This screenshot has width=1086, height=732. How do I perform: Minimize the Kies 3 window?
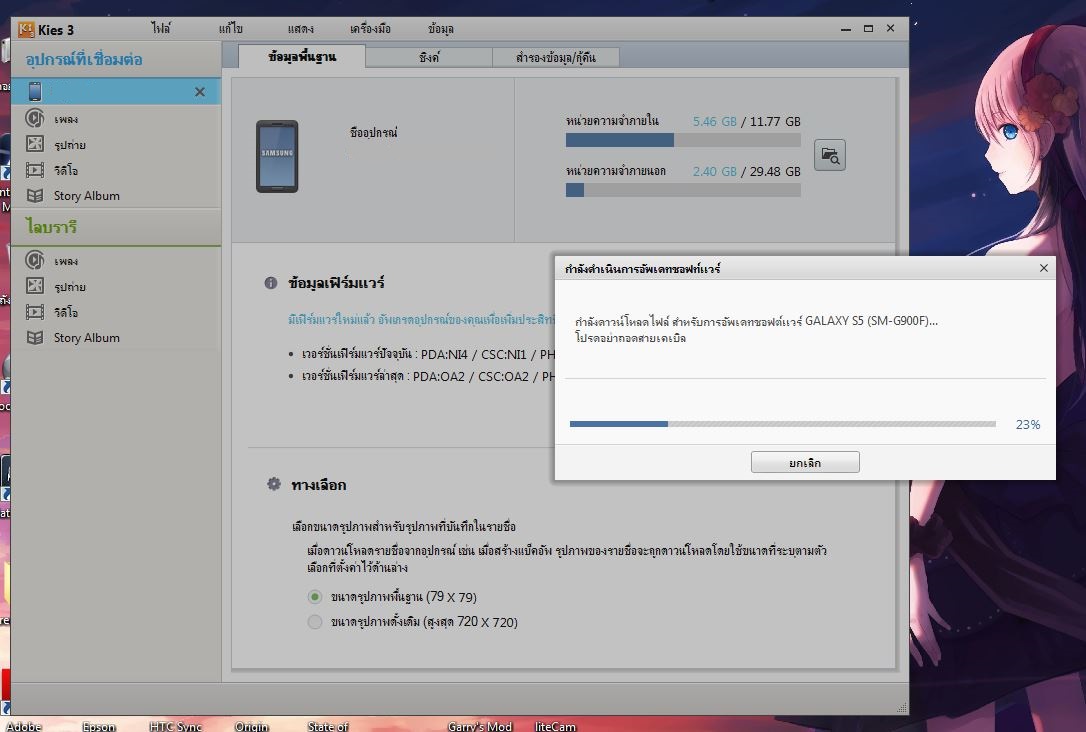pyautogui.click(x=846, y=29)
